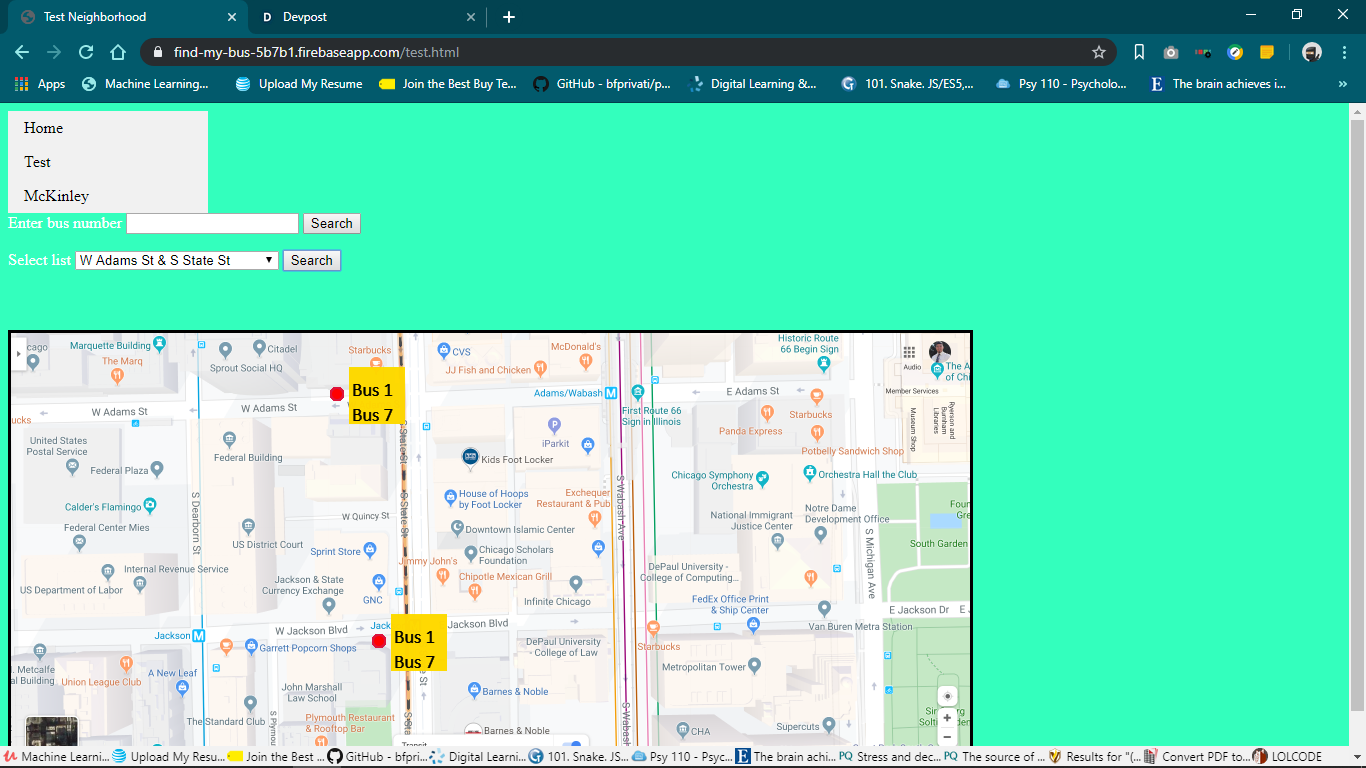Screen dimensions: 1366x768
Task: Close the Test Neighborhood tab
Action: click(x=232, y=17)
